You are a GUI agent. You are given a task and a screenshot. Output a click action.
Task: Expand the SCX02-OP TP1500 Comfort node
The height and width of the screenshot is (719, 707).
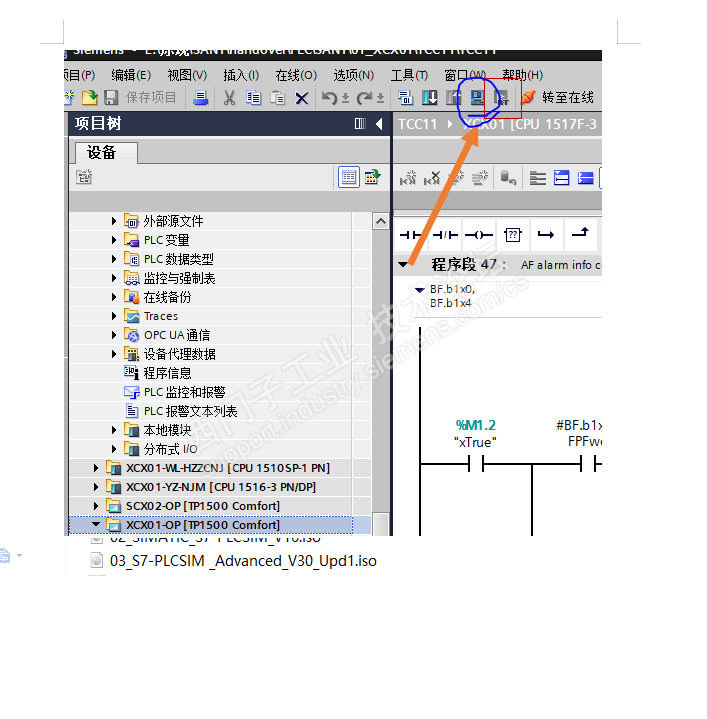95,506
